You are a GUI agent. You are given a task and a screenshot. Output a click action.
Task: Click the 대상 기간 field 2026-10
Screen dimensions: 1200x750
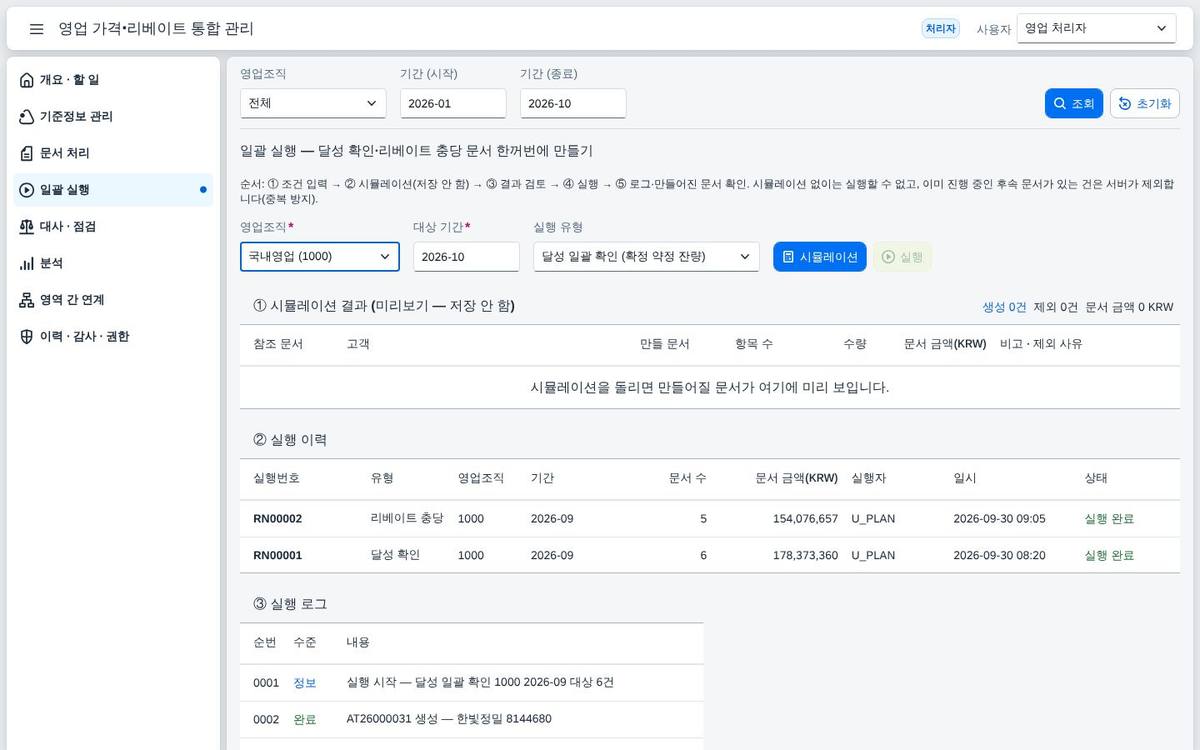[x=466, y=257]
